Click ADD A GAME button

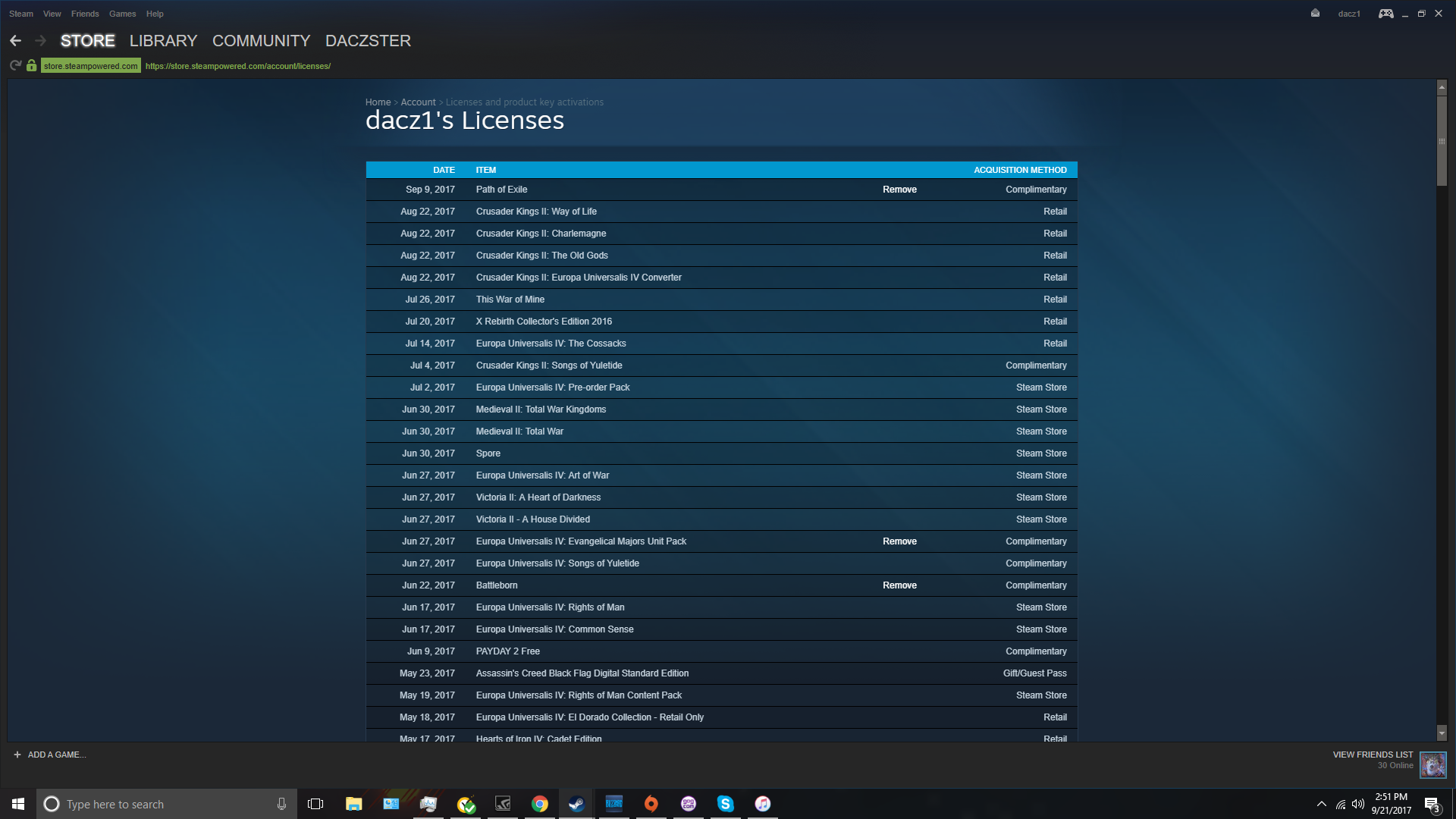click(50, 755)
